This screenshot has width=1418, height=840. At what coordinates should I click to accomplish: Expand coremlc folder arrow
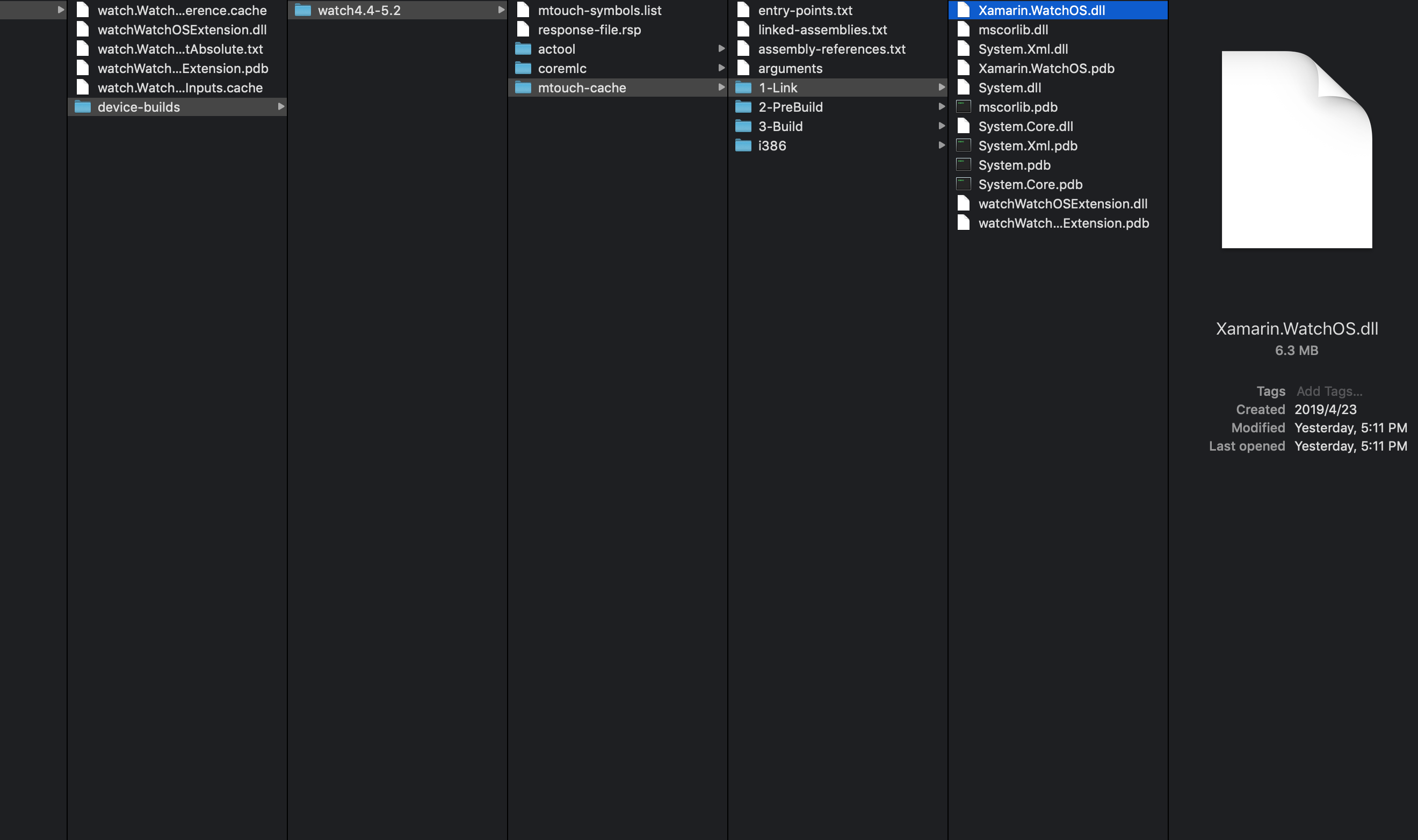point(721,68)
